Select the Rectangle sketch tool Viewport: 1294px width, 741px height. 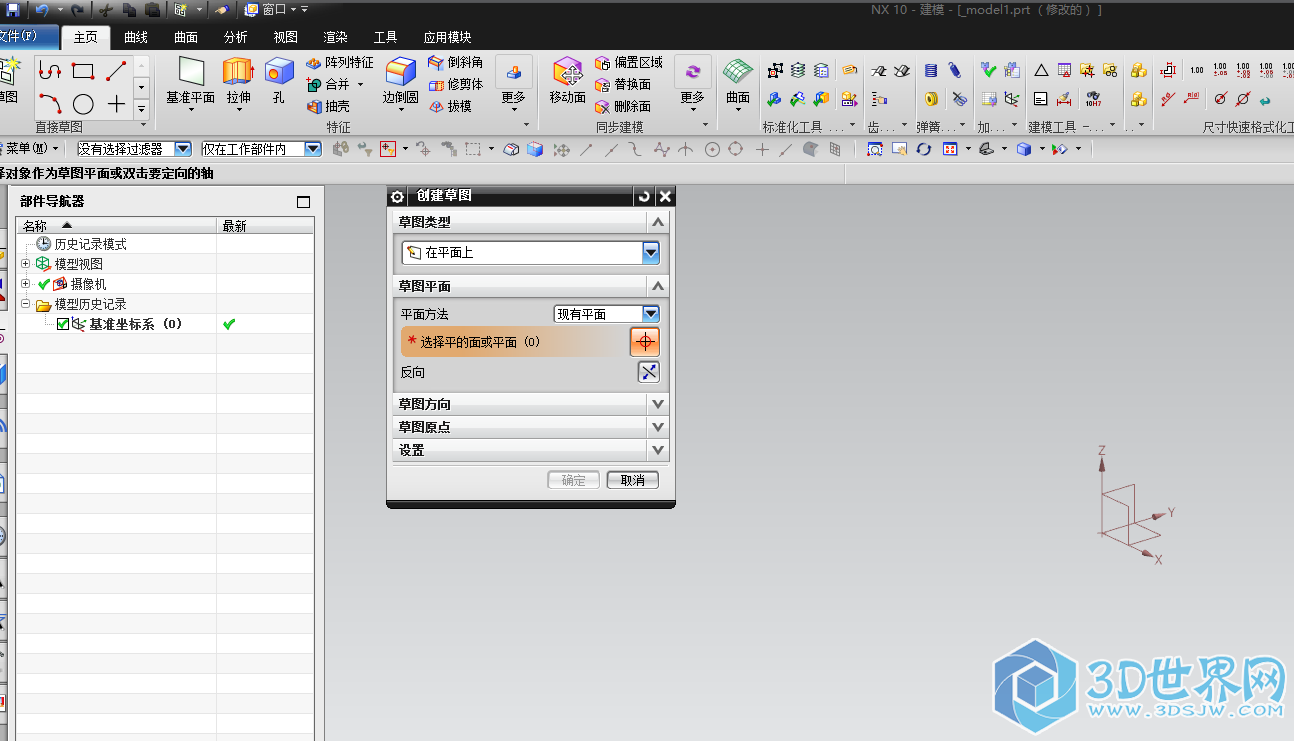point(83,71)
